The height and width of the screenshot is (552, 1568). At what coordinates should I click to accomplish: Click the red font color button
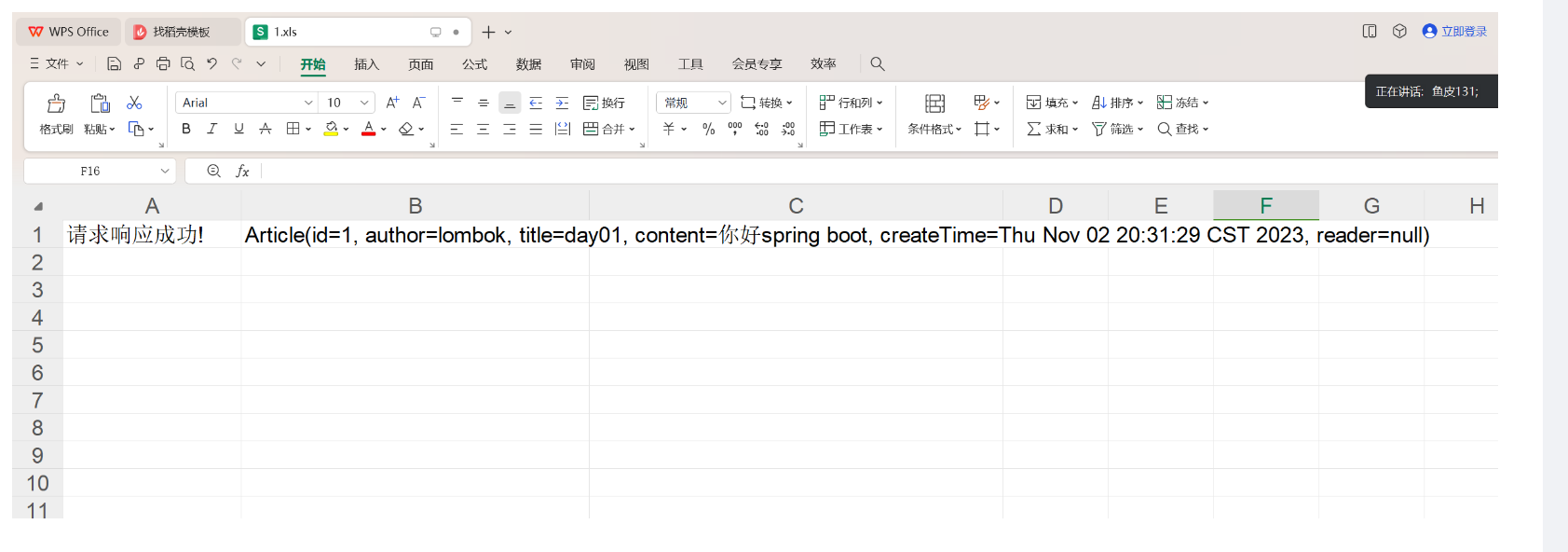[x=369, y=129]
